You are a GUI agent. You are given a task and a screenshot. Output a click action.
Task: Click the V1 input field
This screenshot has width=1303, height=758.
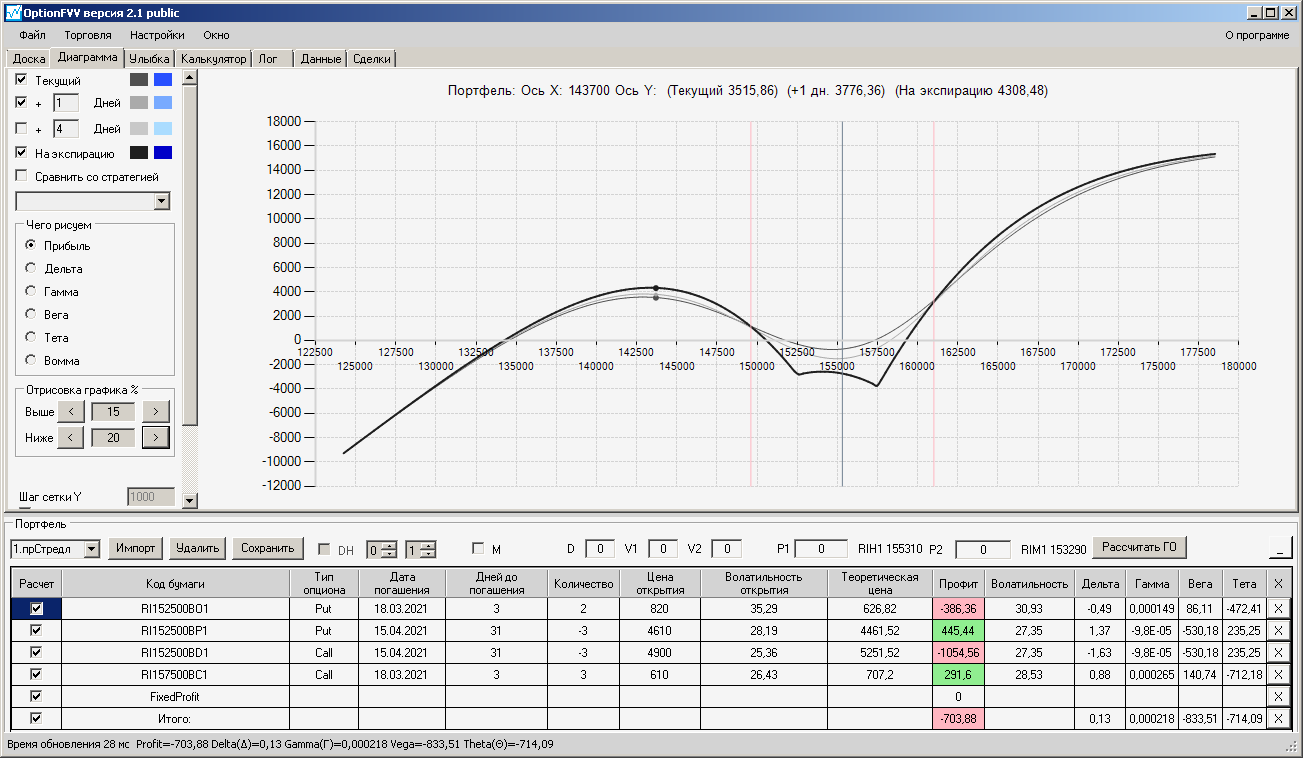click(x=663, y=548)
